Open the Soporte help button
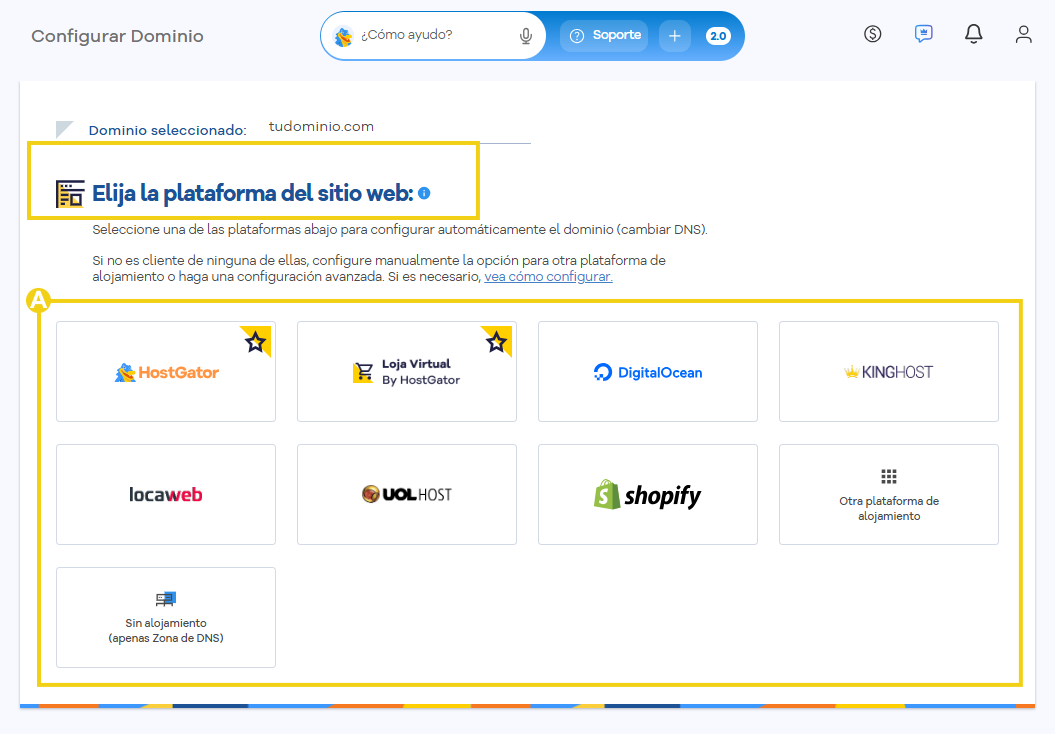Screen dimensions: 1055x734 (x=604, y=36)
